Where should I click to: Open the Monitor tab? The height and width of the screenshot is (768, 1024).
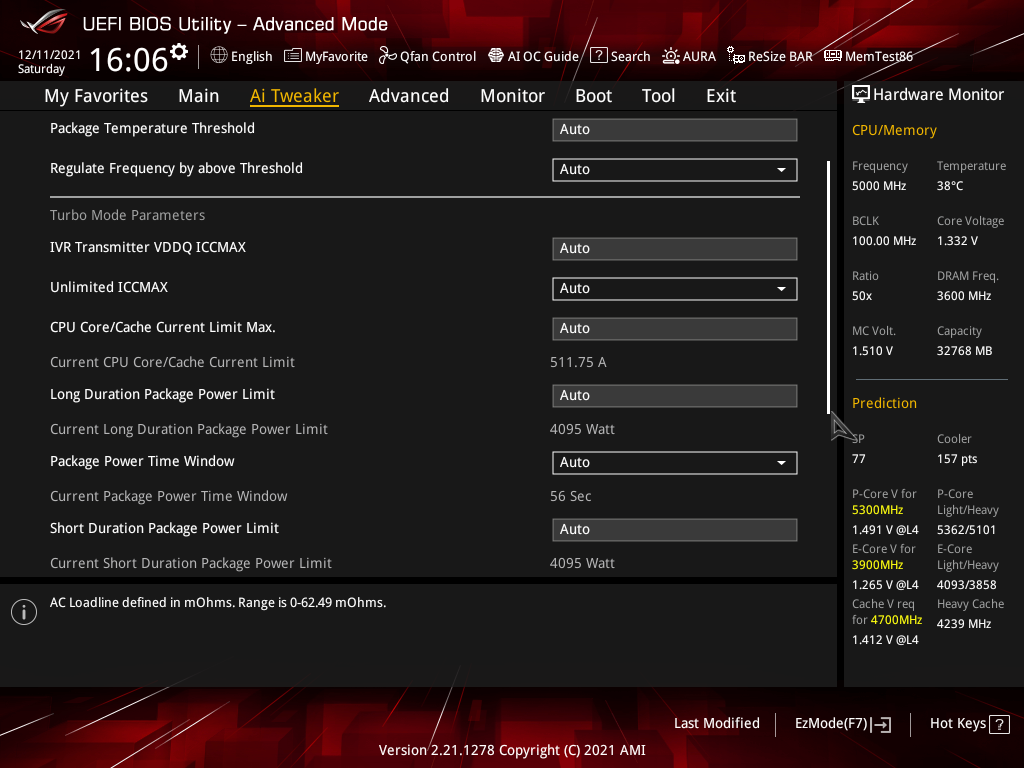(x=513, y=96)
